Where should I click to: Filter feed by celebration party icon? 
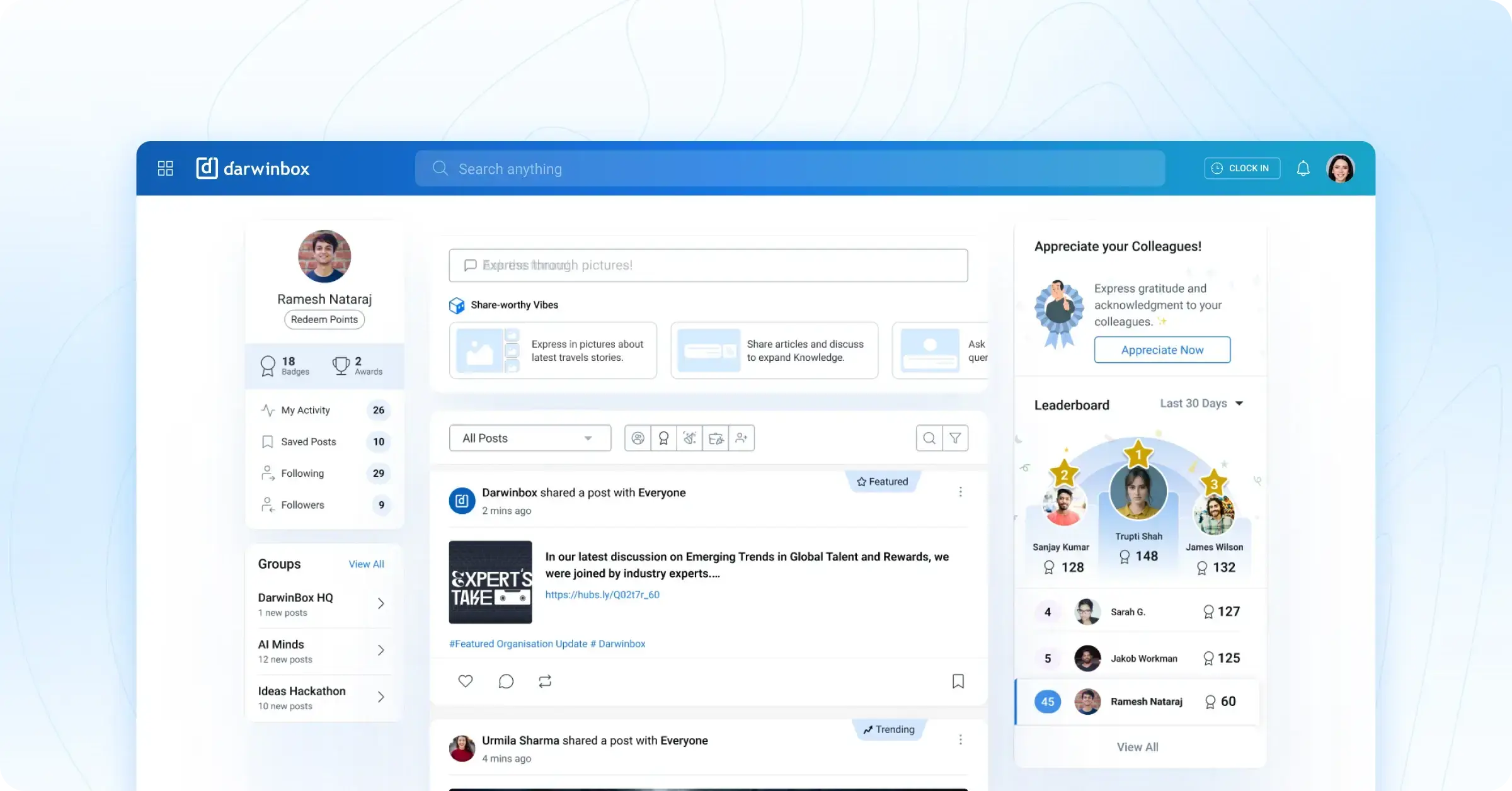689,438
